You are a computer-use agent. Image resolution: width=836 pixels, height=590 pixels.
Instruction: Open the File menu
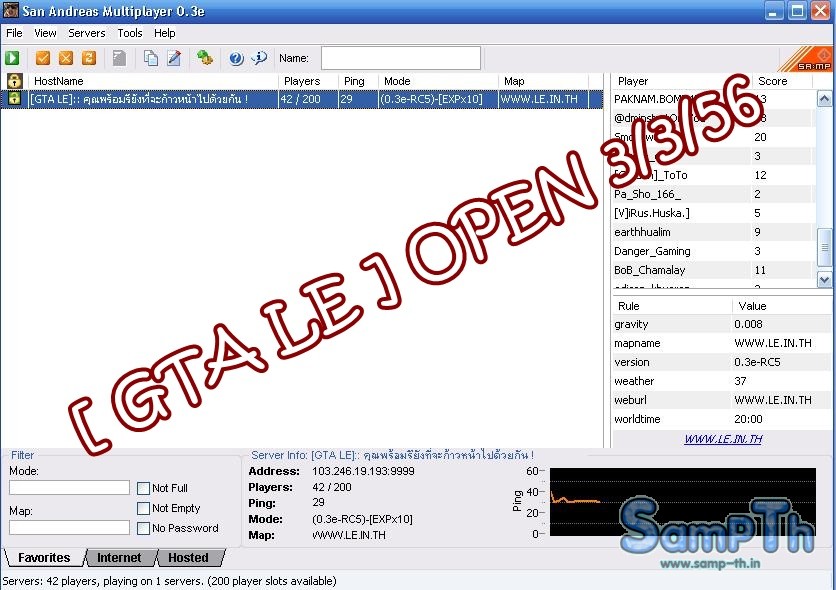pos(14,33)
